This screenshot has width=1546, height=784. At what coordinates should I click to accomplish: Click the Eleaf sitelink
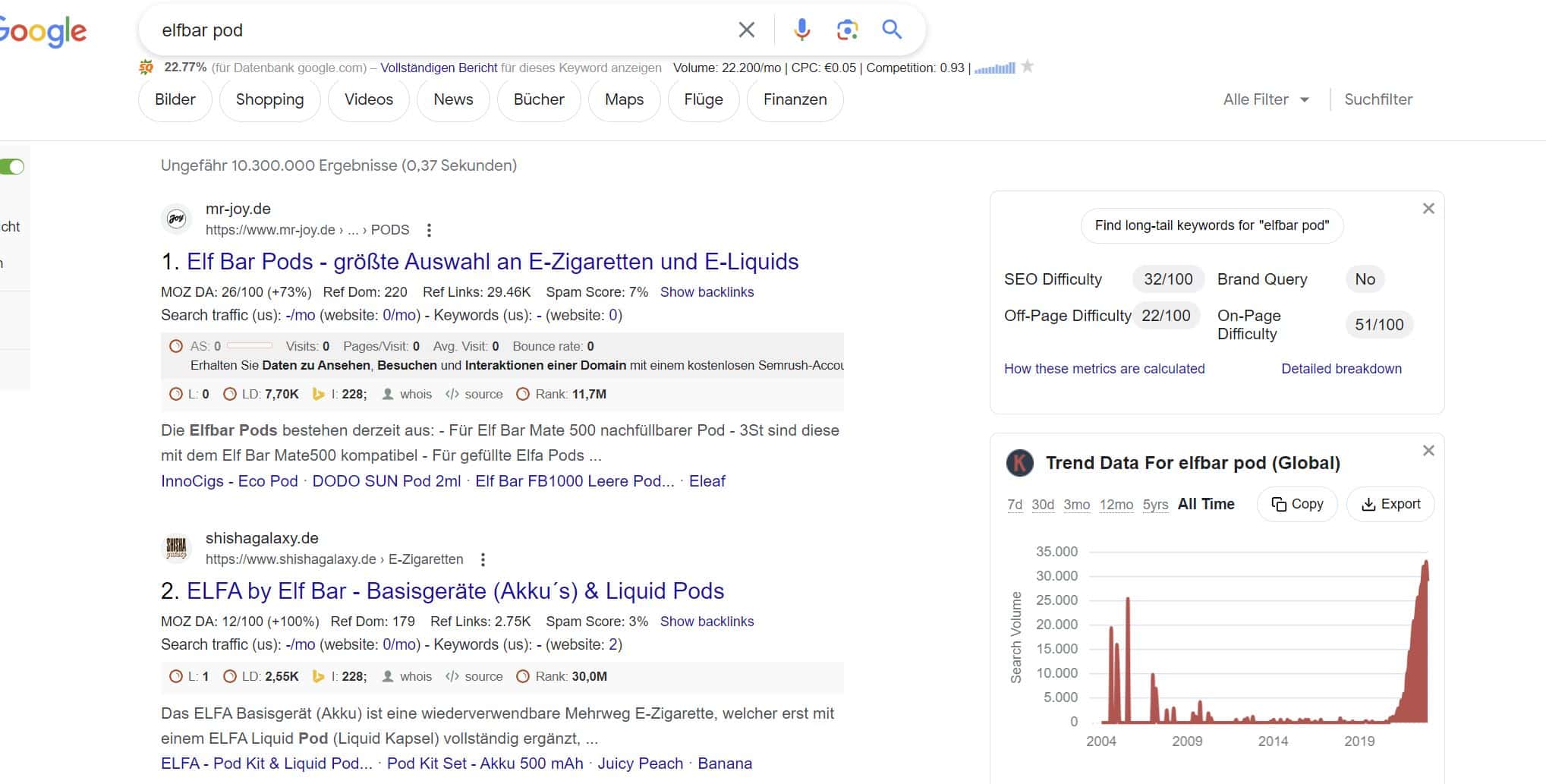(707, 481)
